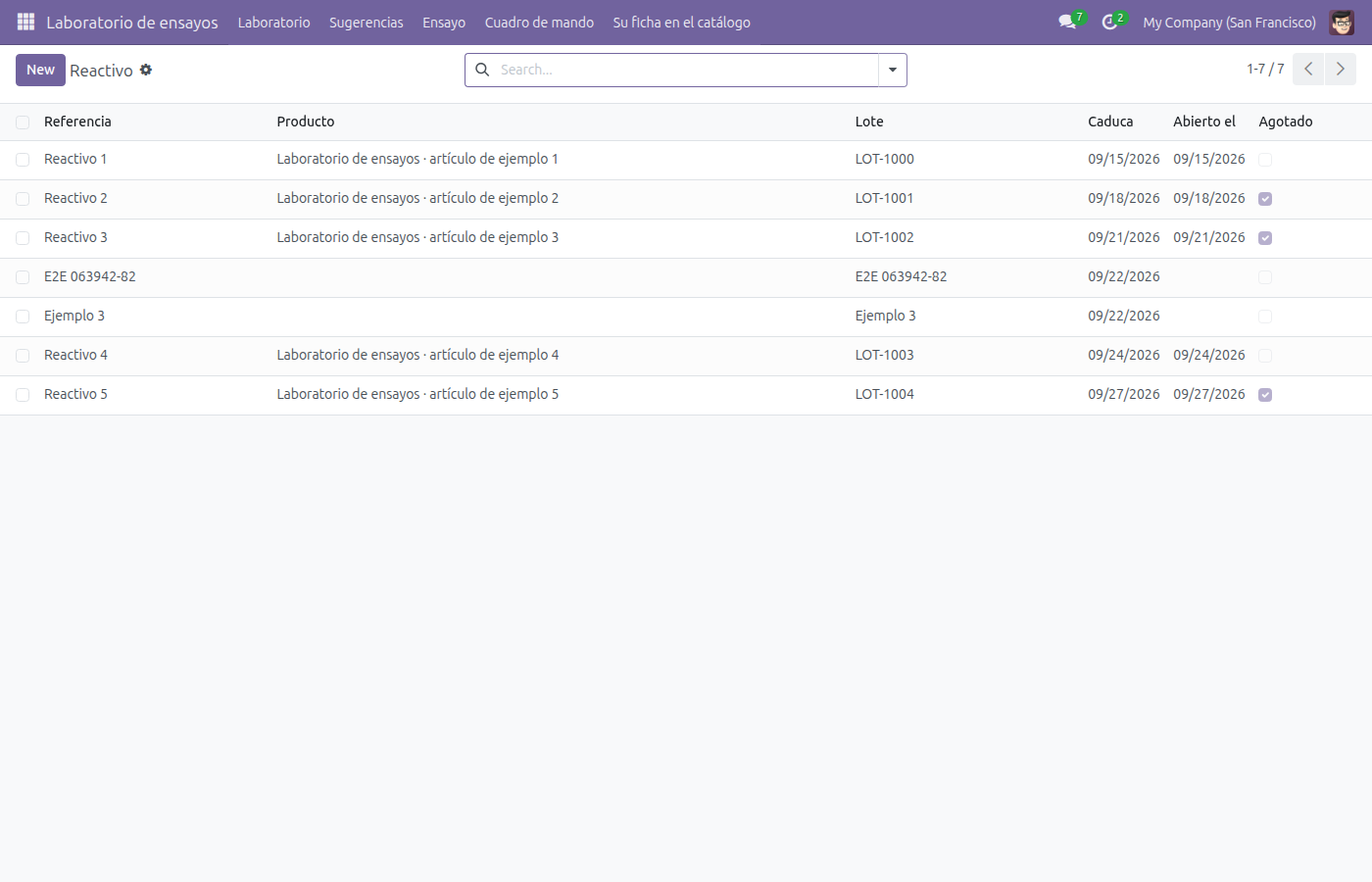This screenshot has height=882, width=1372.
Task: Tick the Ejemplo 3 row selection checkbox
Action: tap(23, 317)
